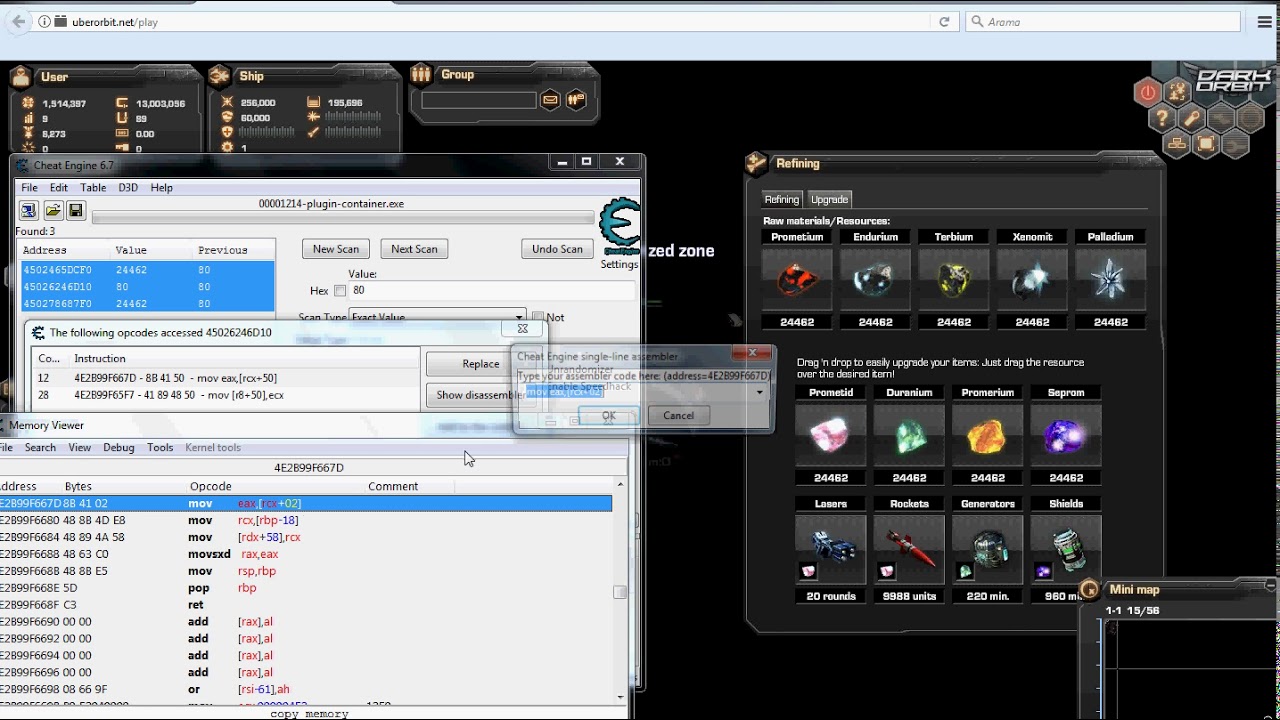The image size is (1280, 720).
Task: Click the open file folder icon in Cheat Engine
Action: [x=52, y=210]
